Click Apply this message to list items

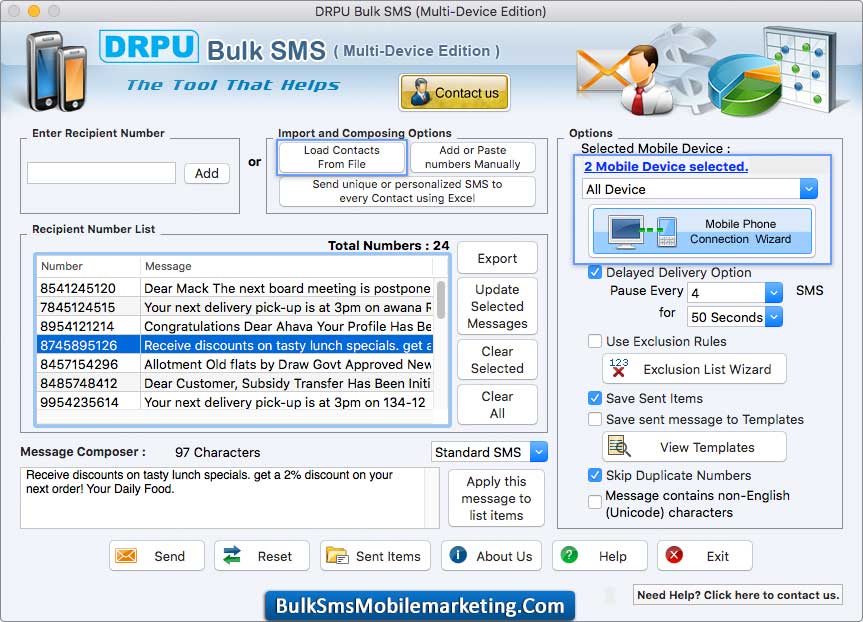496,498
